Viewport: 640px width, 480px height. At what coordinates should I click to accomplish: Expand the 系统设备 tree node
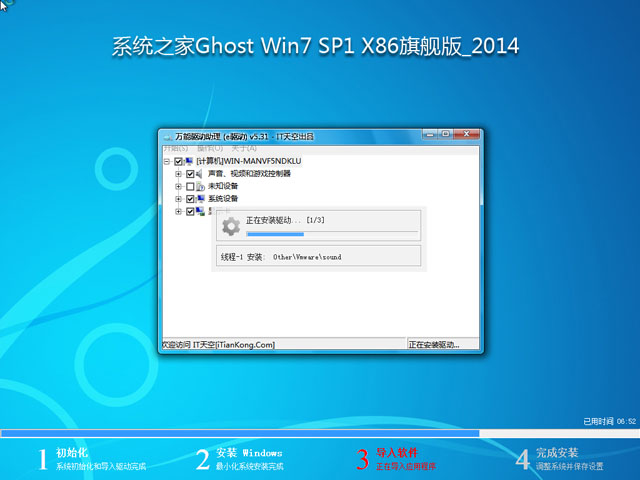click(x=178, y=199)
